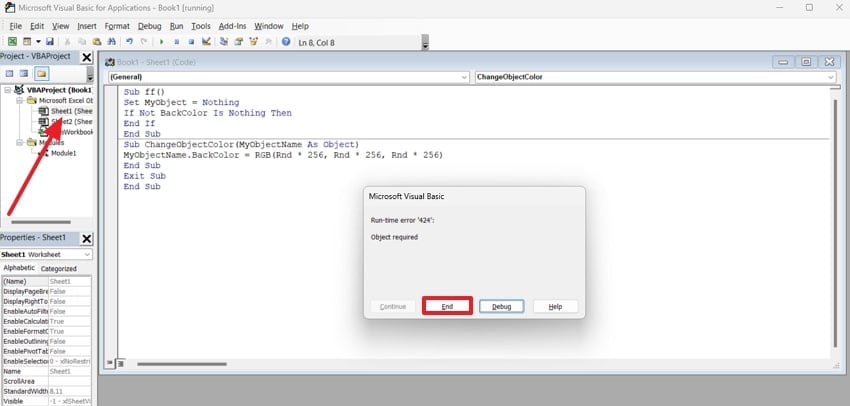This screenshot has width=850, height=406.
Task: Collapse the Microsoft Excel Objects folder
Action: (20, 101)
